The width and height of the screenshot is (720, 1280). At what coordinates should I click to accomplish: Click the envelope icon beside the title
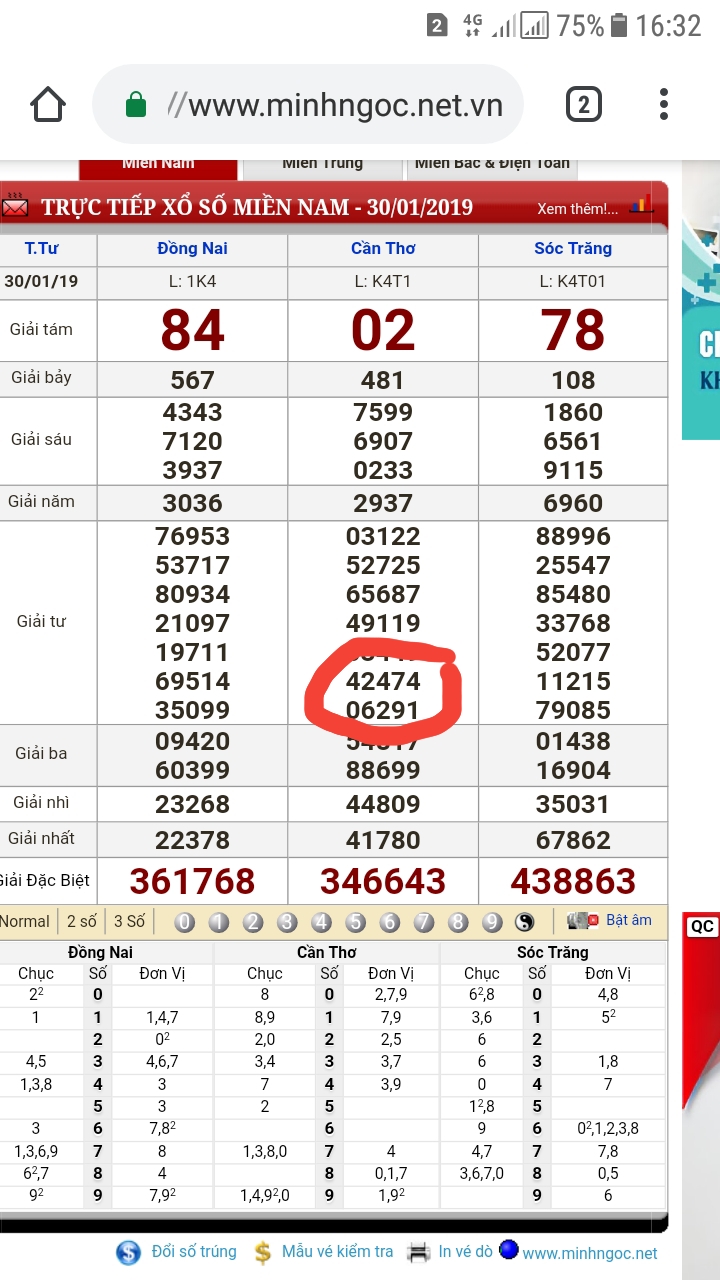tap(15, 208)
